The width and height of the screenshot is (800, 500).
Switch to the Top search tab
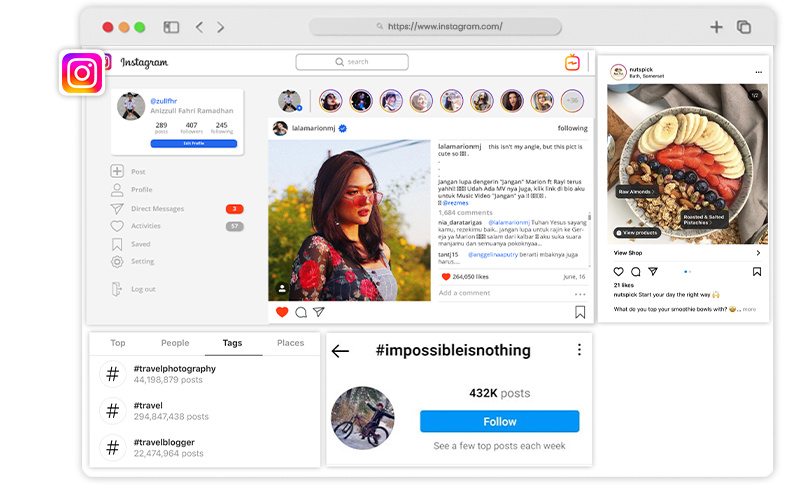click(118, 343)
